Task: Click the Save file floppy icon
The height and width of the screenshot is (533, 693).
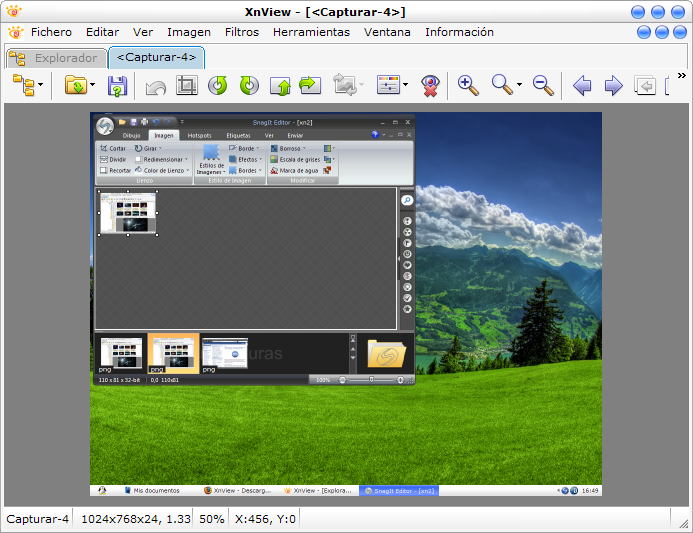Action: [118, 86]
